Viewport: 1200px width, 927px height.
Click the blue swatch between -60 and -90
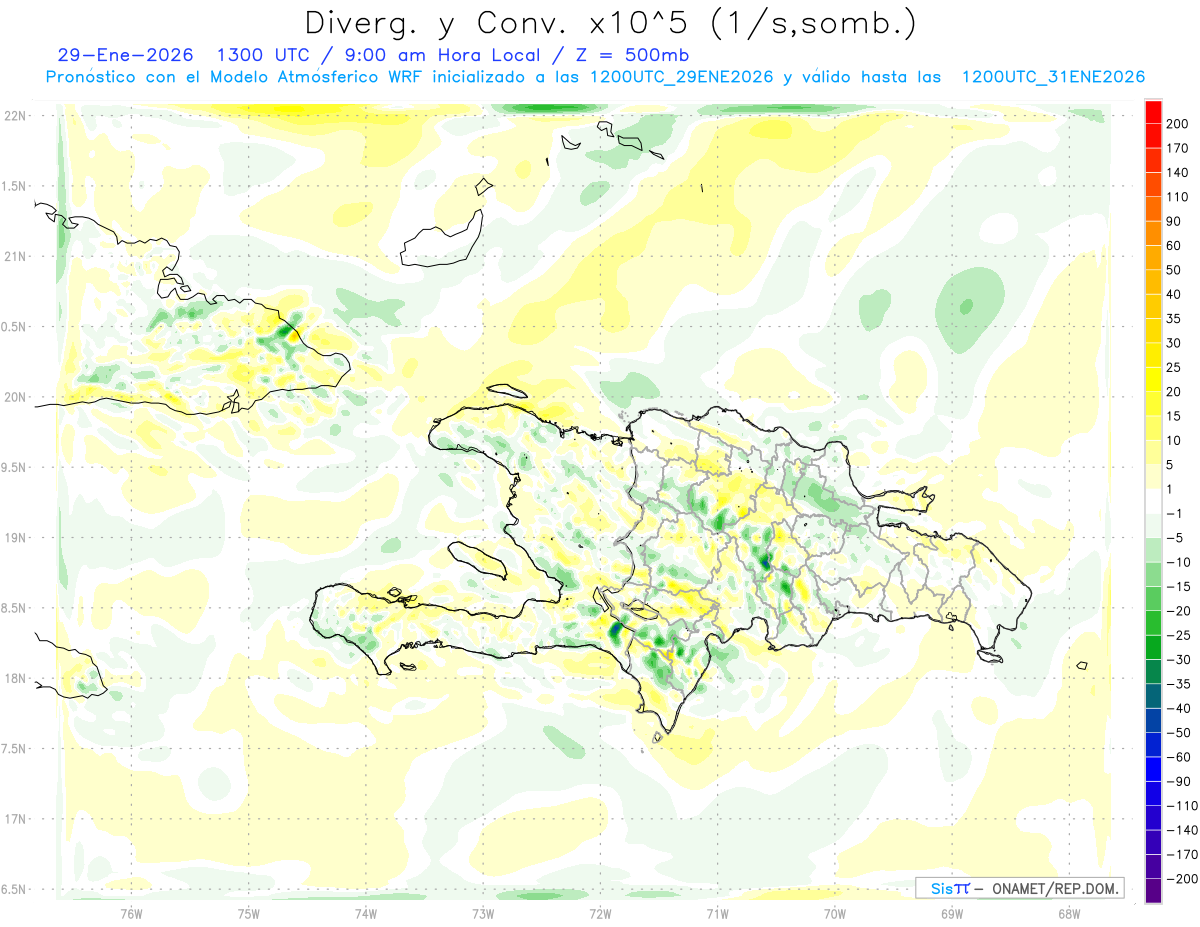tap(1153, 768)
